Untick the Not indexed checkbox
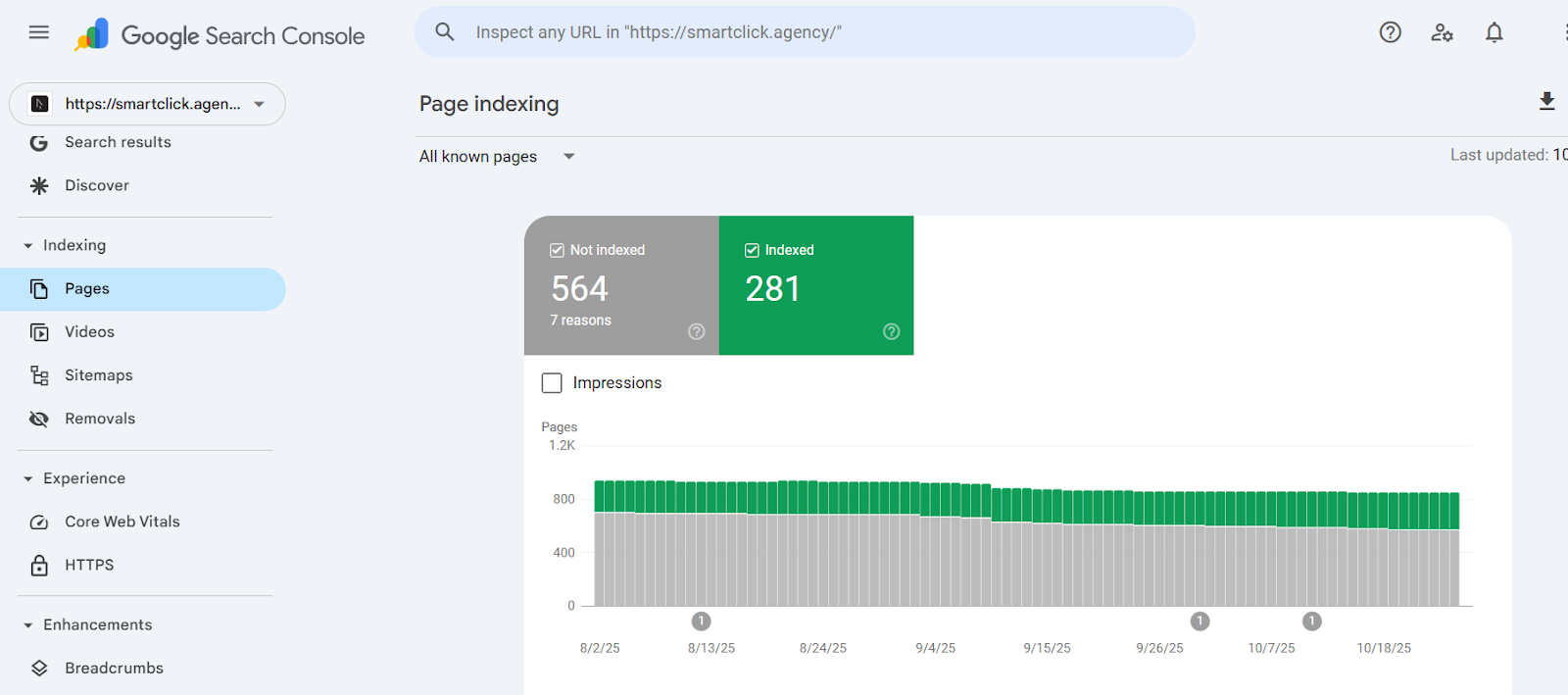The height and width of the screenshot is (695, 1568). click(x=557, y=250)
